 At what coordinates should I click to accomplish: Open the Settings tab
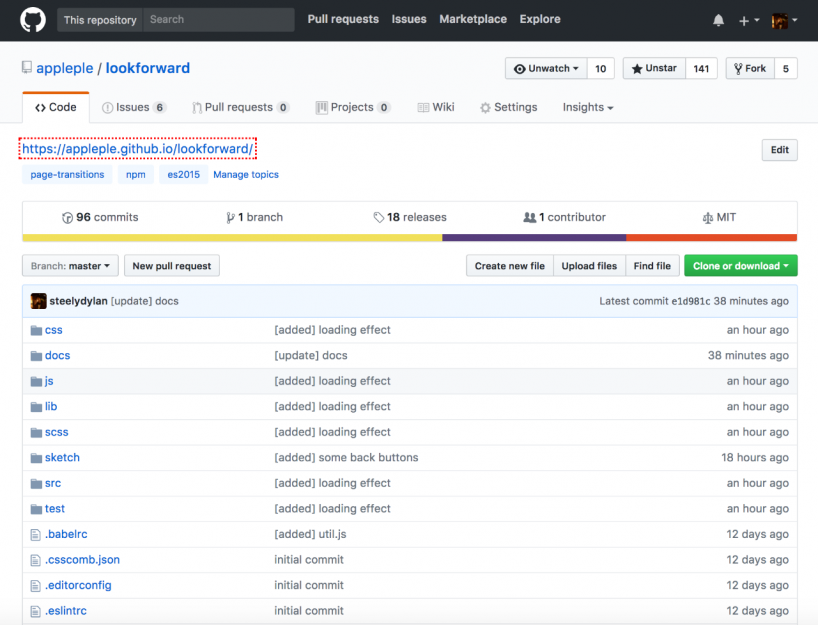(508, 107)
